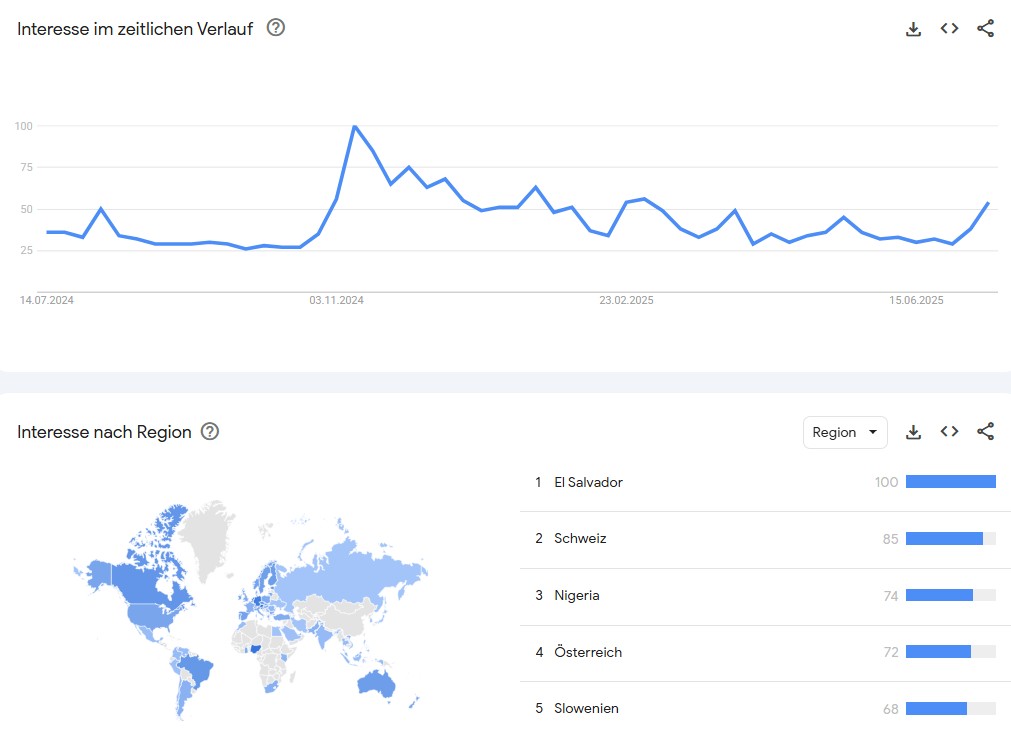Image resolution: width=1011 pixels, height=733 pixels.
Task: Open the Region dropdown selector
Action: pos(845,432)
